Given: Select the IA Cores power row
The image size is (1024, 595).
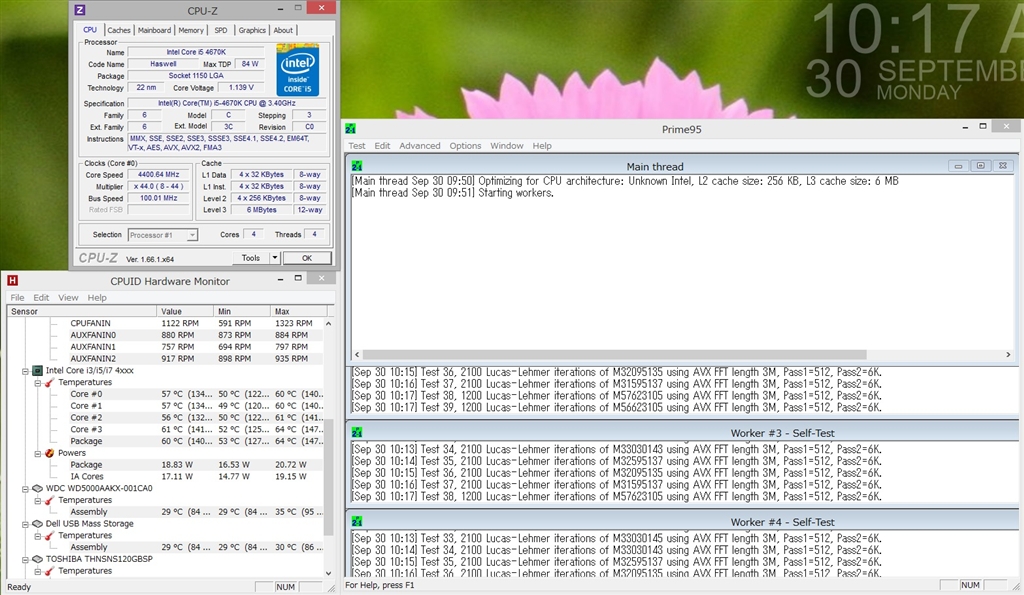Looking at the screenshot, I should click(x=165, y=476).
